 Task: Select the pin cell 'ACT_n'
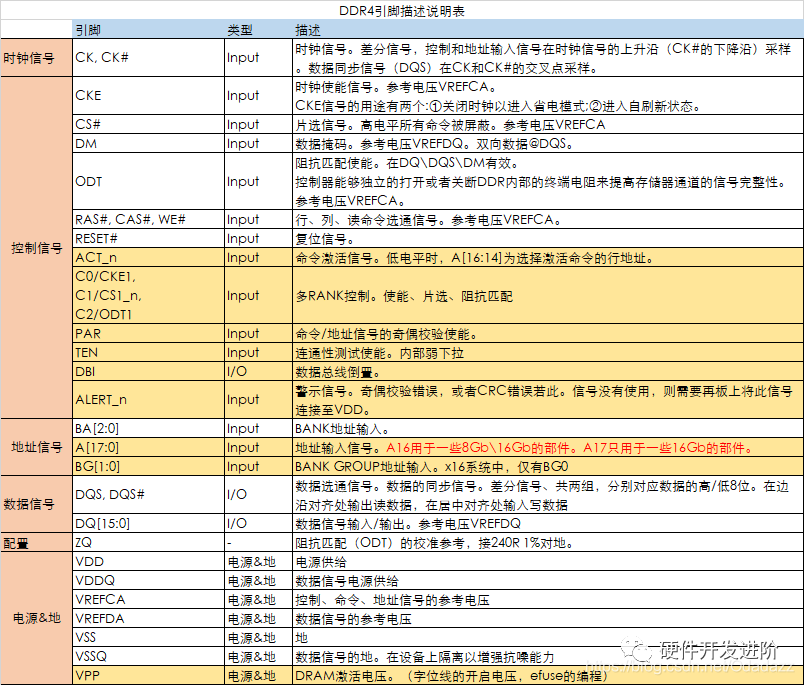click(x=149, y=257)
